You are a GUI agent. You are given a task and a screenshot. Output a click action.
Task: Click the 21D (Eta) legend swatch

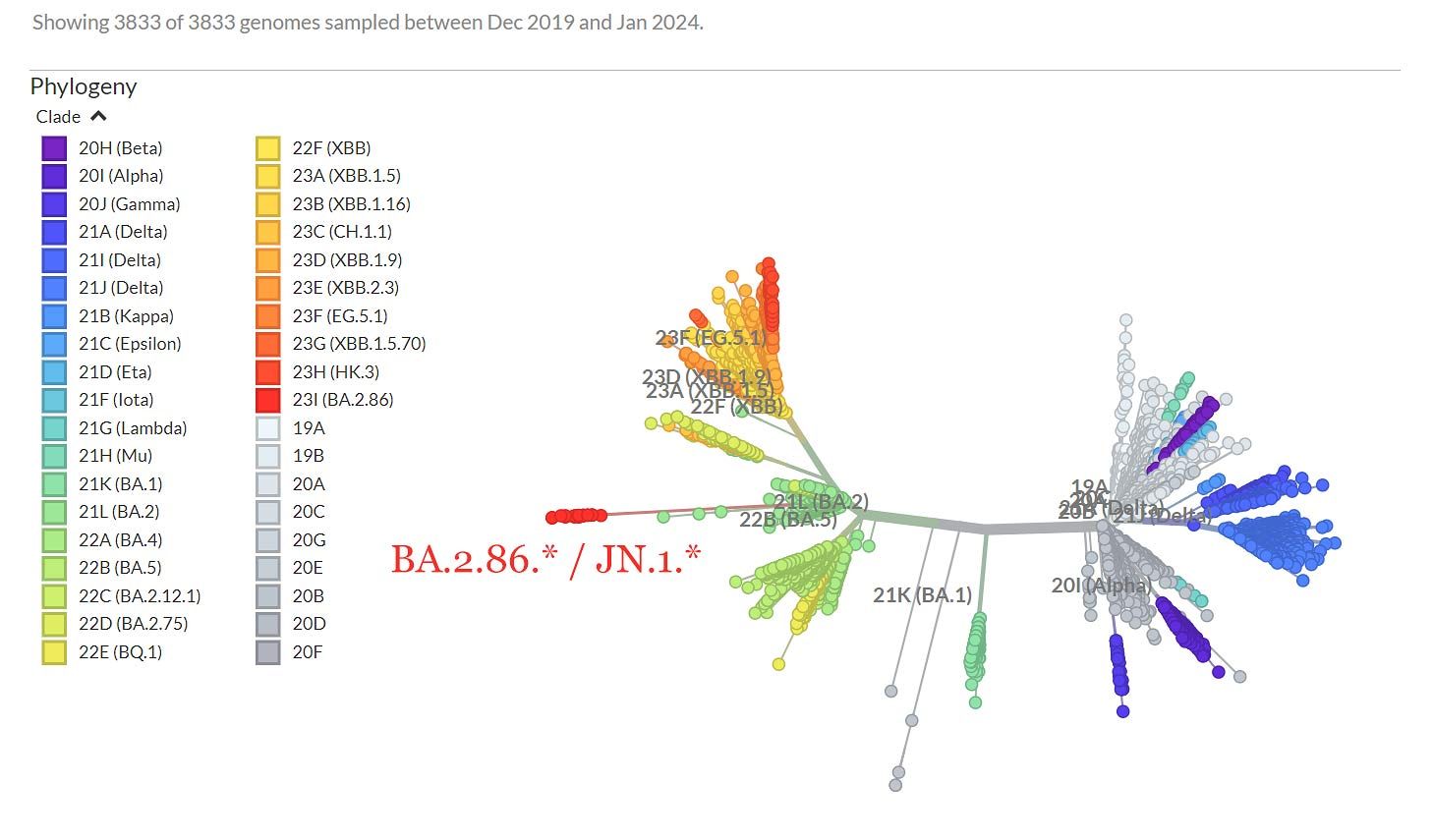point(54,372)
